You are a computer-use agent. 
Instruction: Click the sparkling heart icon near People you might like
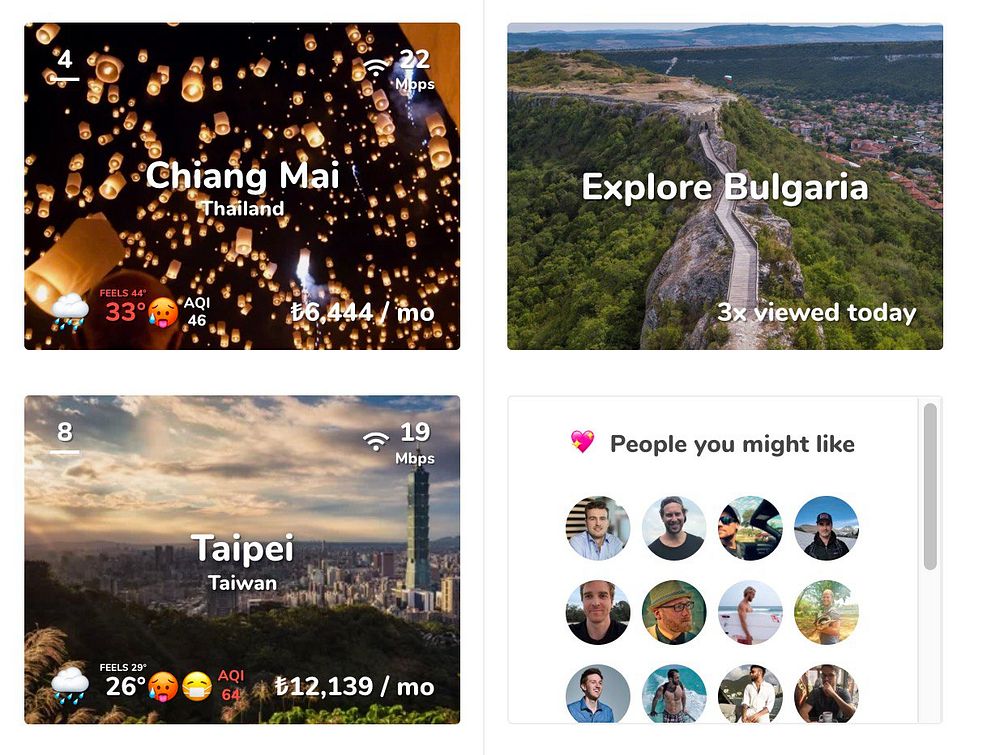(x=582, y=441)
